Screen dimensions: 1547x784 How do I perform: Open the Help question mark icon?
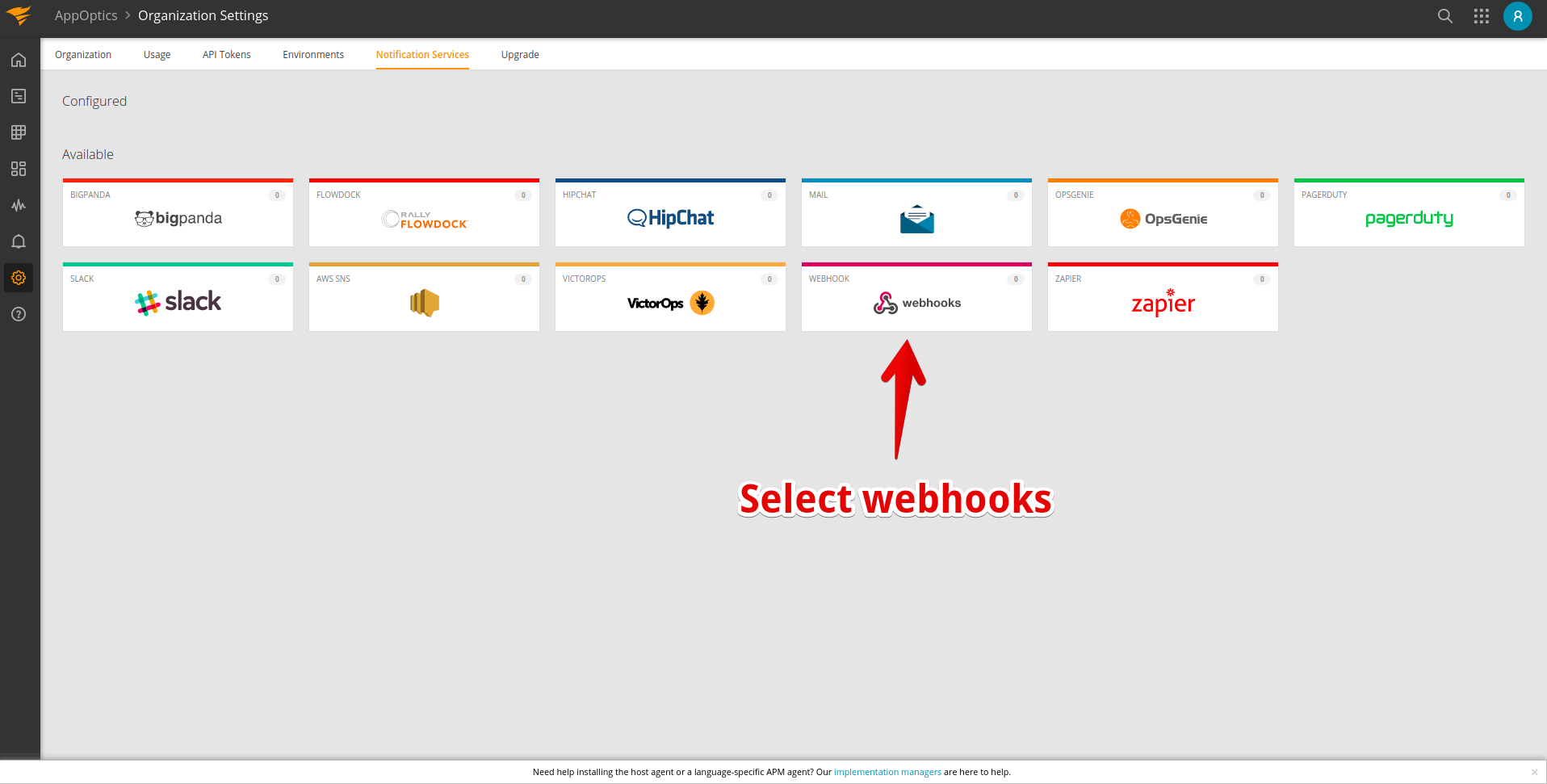pyautogui.click(x=19, y=314)
